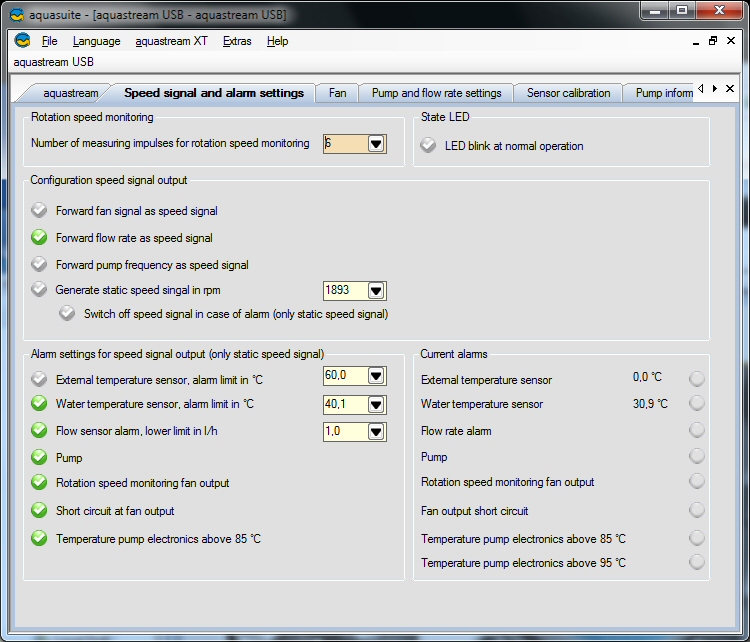Close the inner aquastream USB document window

731,41
